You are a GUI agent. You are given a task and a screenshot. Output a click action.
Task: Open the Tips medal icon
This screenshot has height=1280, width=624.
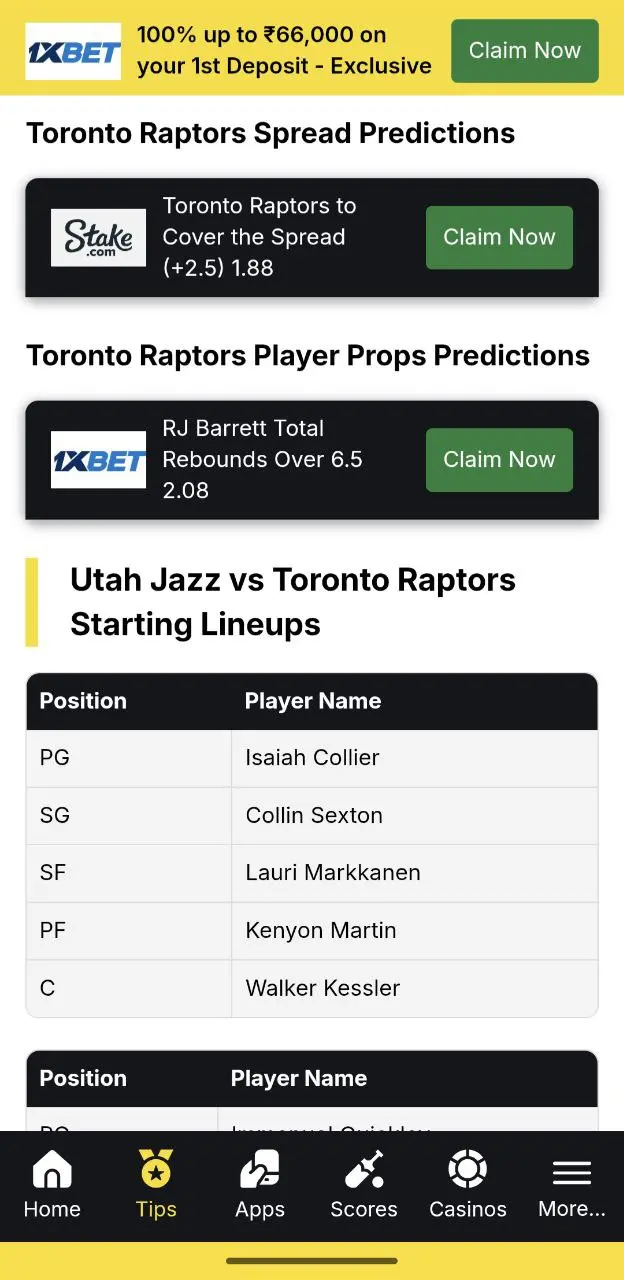coord(156,1168)
